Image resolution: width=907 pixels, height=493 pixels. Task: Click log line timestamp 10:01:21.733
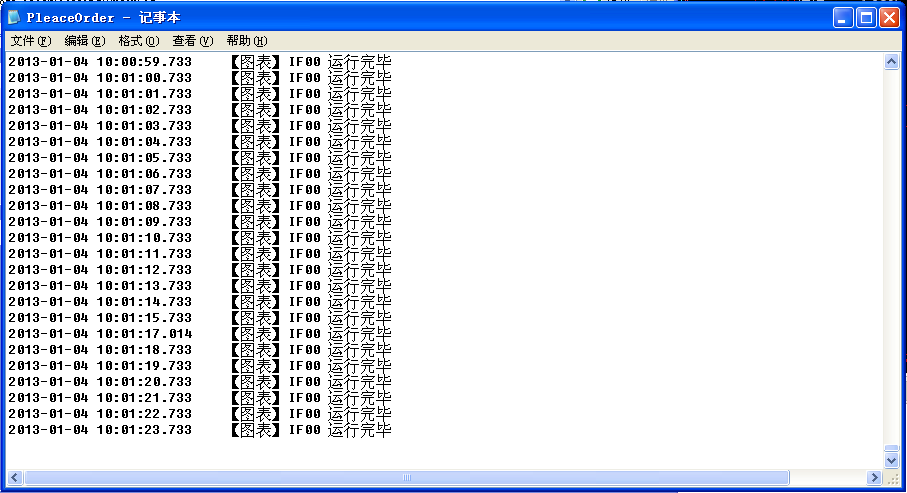(x=143, y=398)
